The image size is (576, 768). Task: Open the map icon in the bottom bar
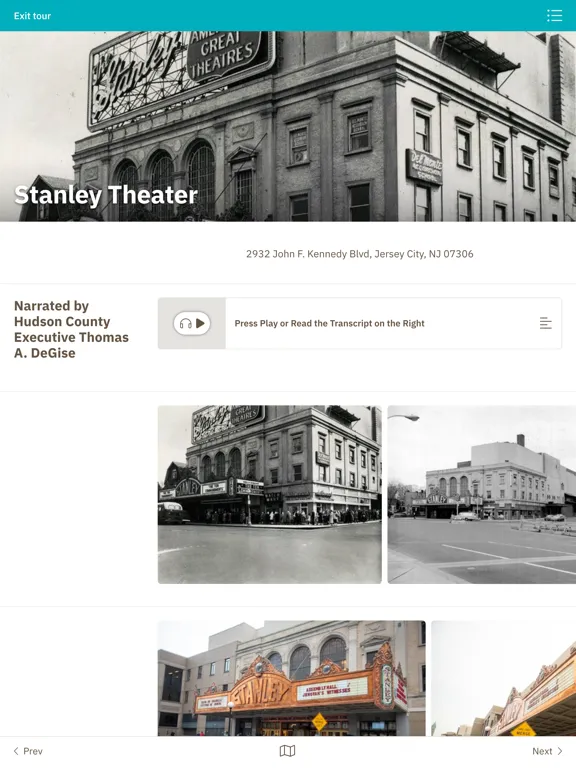(x=288, y=751)
